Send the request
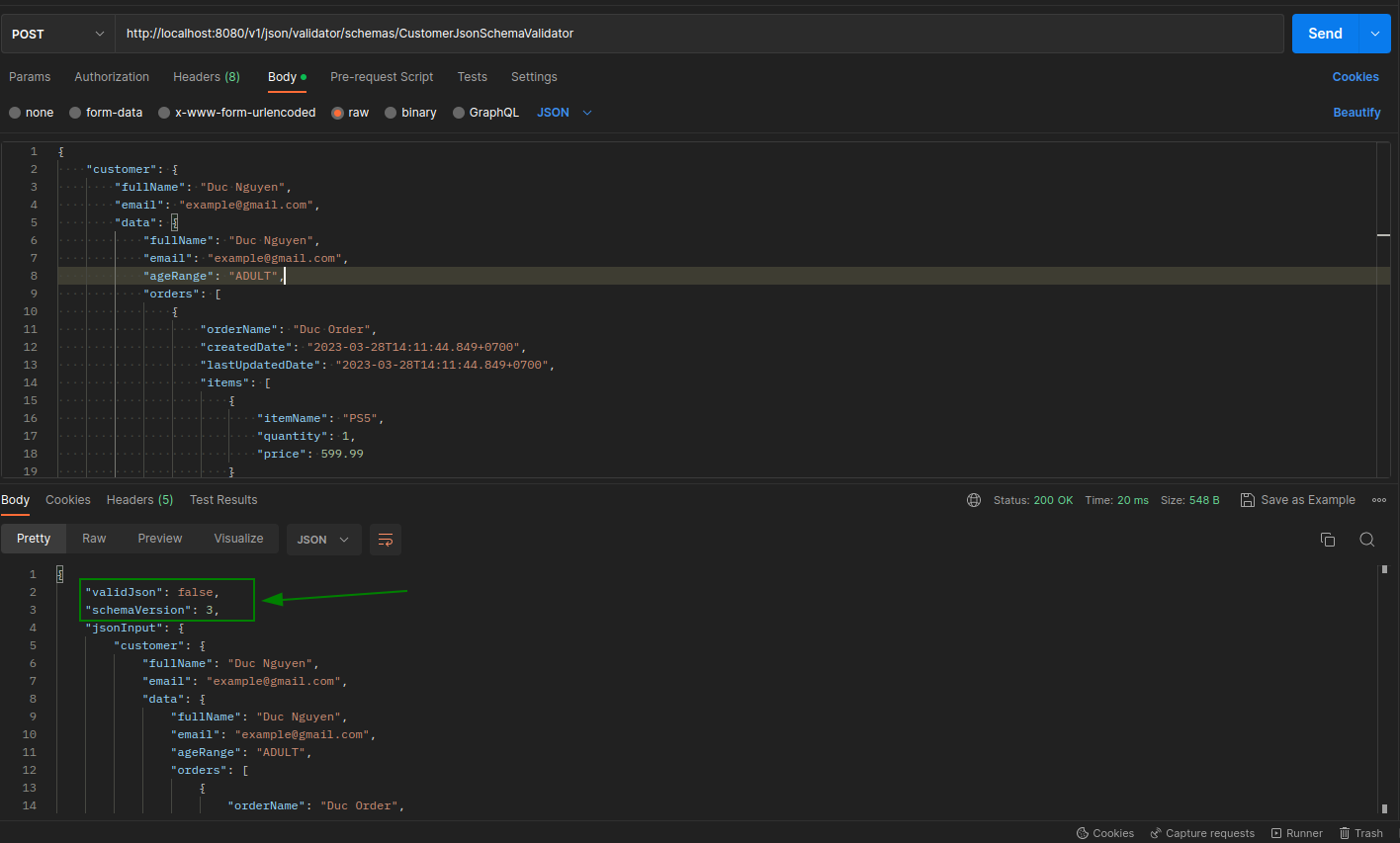The width and height of the screenshot is (1400, 843). tap(1325, 33)
